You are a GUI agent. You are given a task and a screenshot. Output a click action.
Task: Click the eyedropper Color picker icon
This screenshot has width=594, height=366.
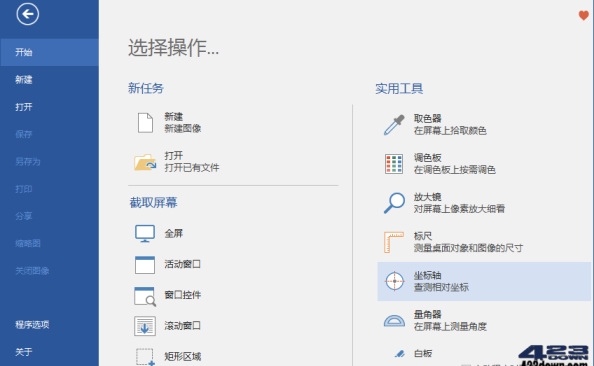coord(394,125)
